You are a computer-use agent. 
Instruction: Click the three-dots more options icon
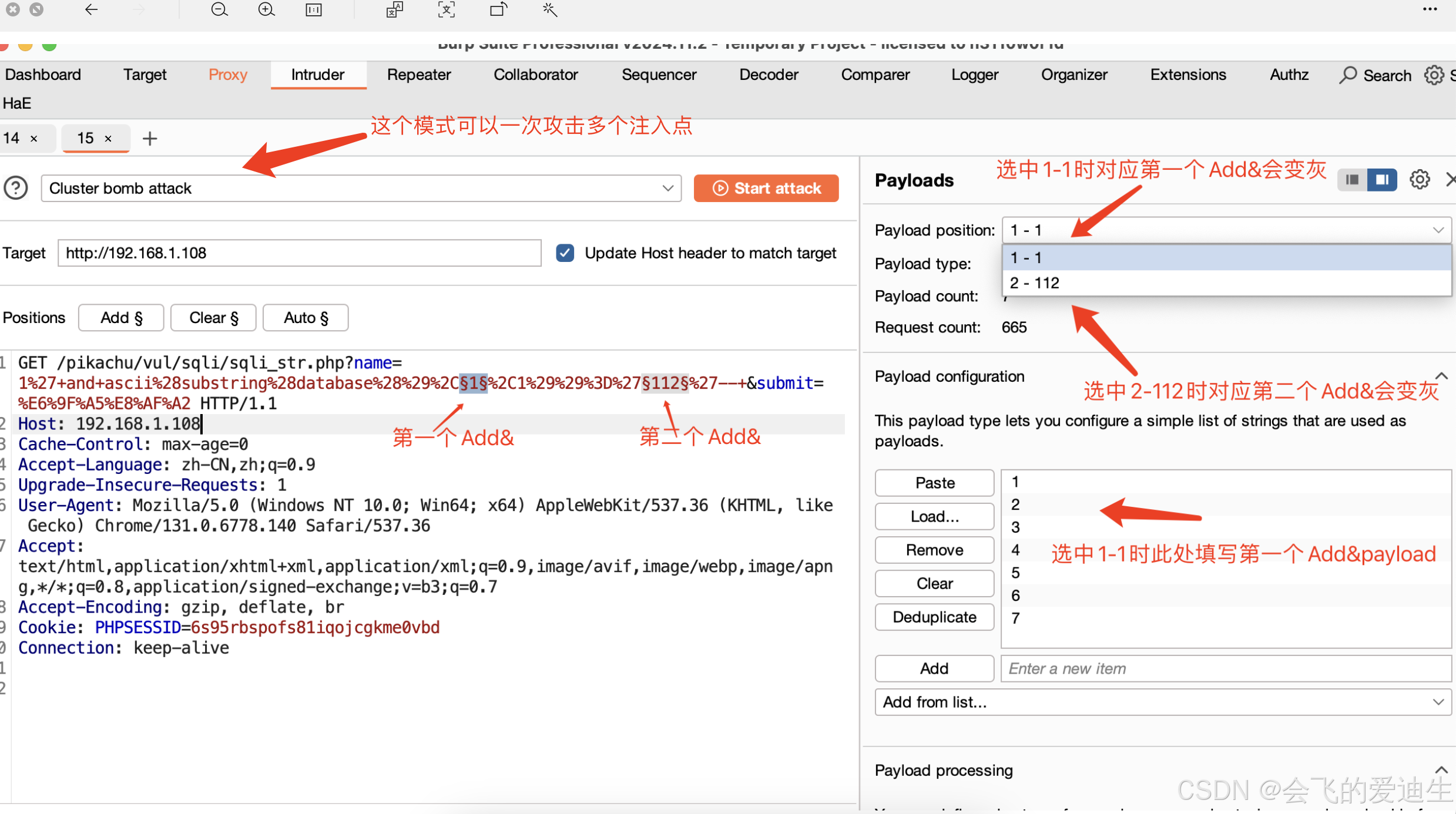point(1430,10)
